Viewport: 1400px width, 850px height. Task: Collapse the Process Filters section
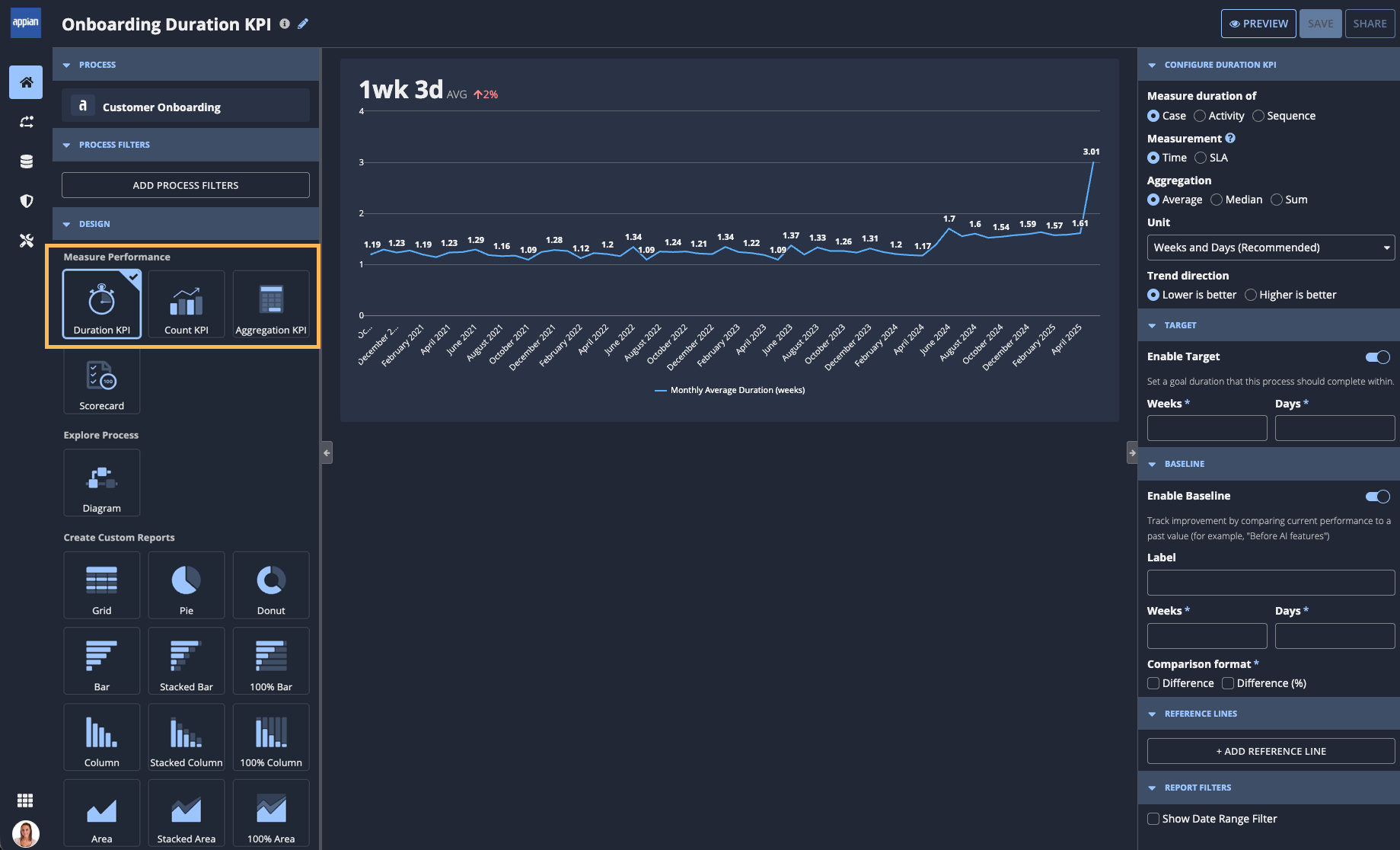point(66,145)
